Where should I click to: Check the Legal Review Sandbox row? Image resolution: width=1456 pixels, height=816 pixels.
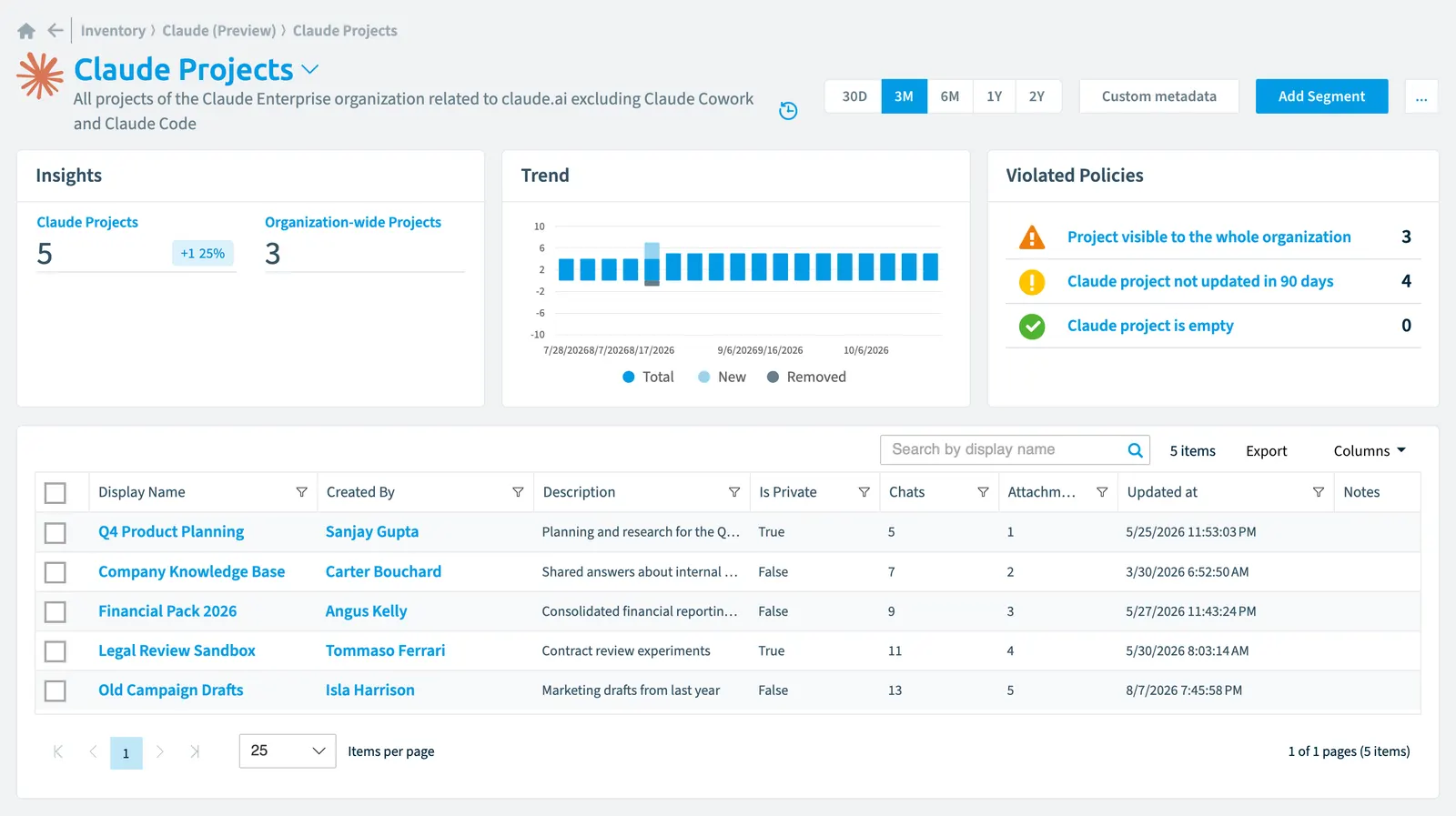[x=56, y=651]
